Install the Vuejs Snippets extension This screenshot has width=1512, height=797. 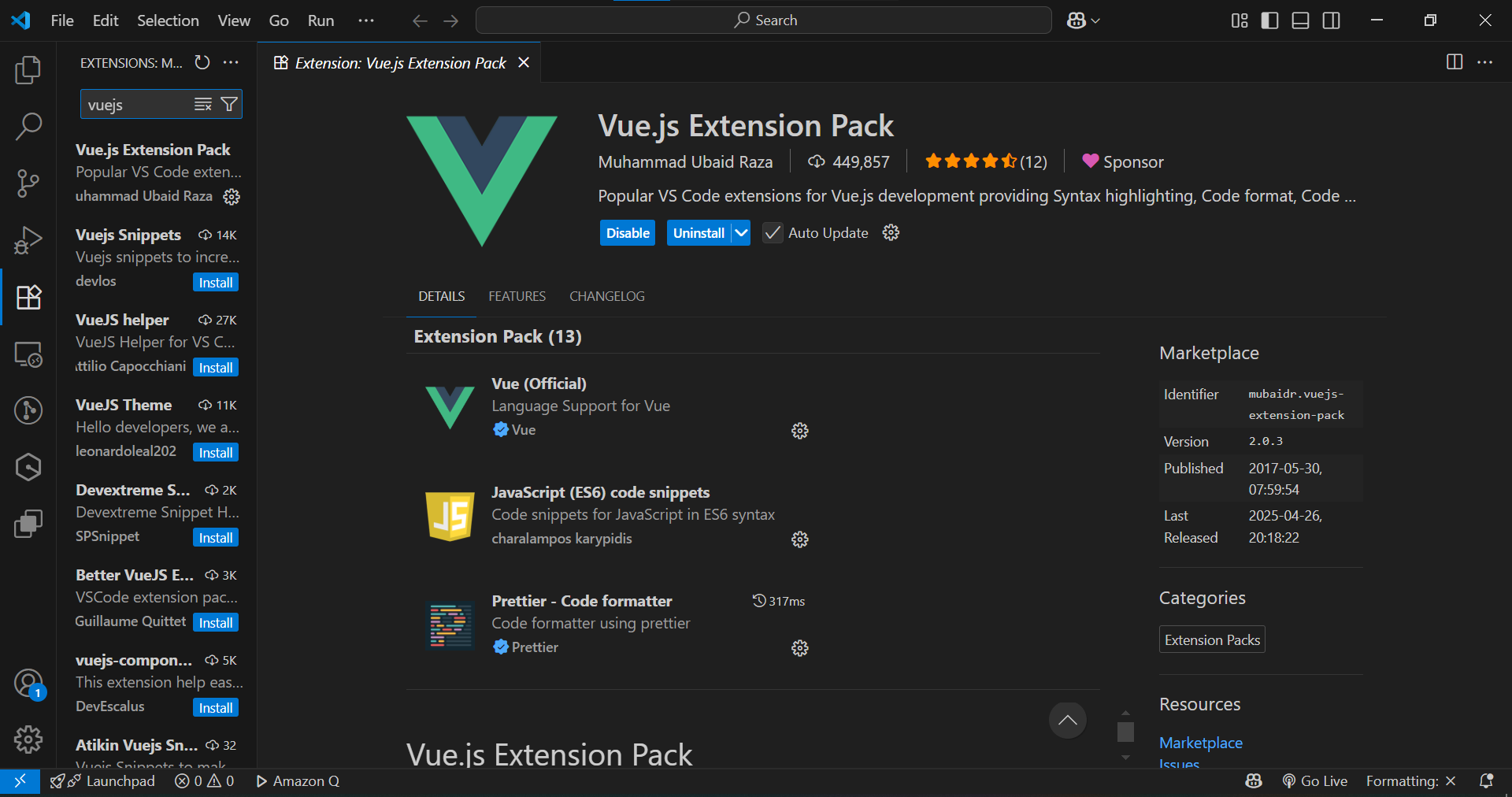(215, 283)
